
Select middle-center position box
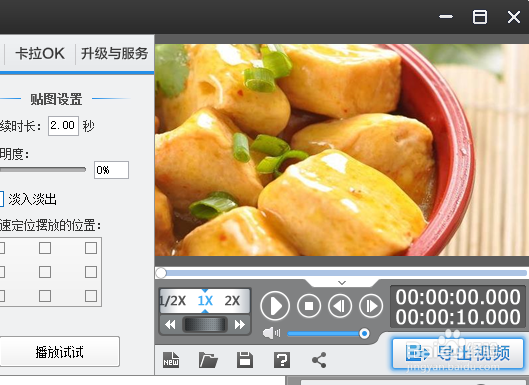coord(45,272)
